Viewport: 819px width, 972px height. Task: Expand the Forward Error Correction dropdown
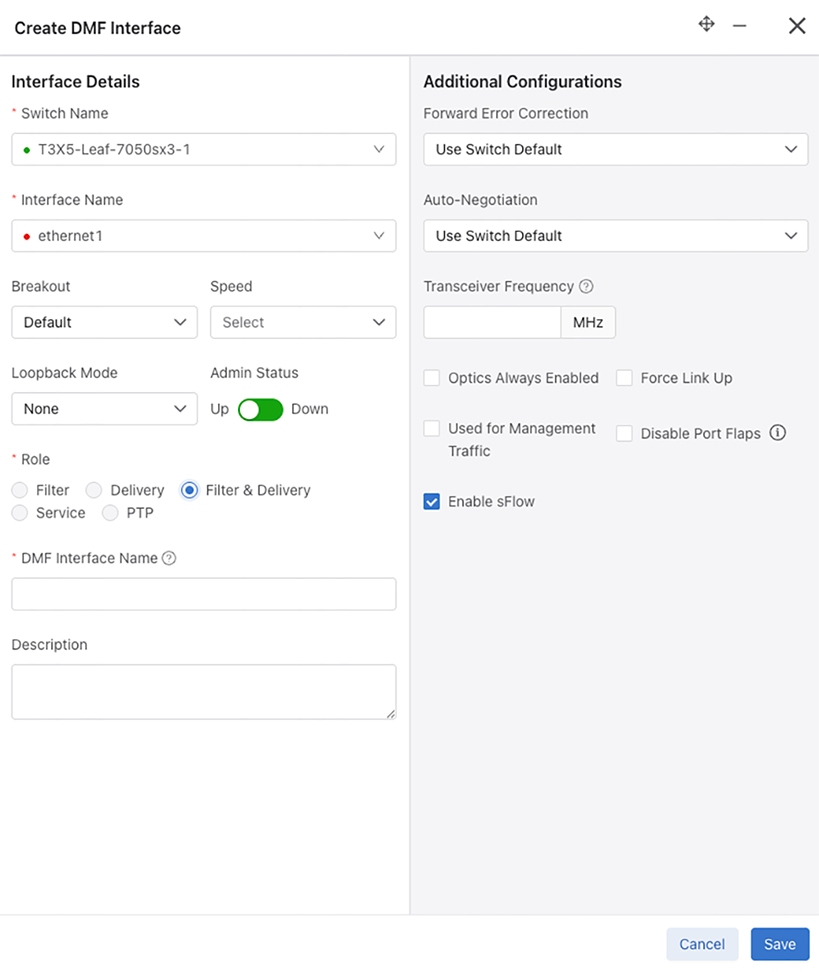(x=616, y=149)
